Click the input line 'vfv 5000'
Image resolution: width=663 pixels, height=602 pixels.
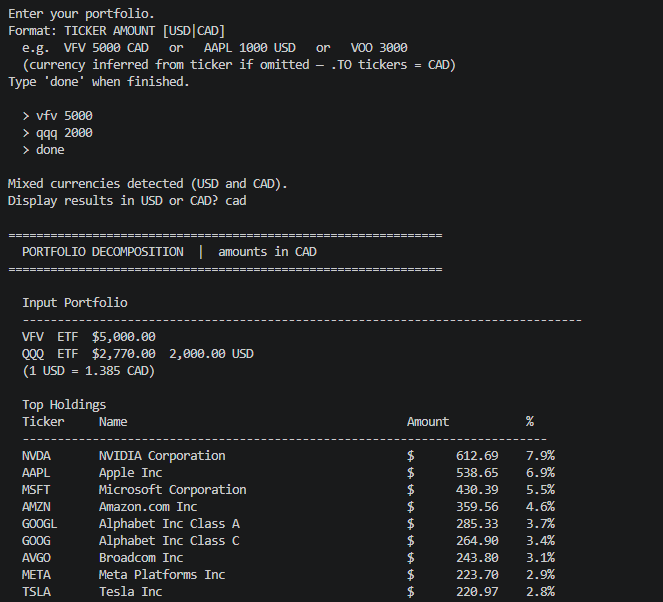[64, 116]
